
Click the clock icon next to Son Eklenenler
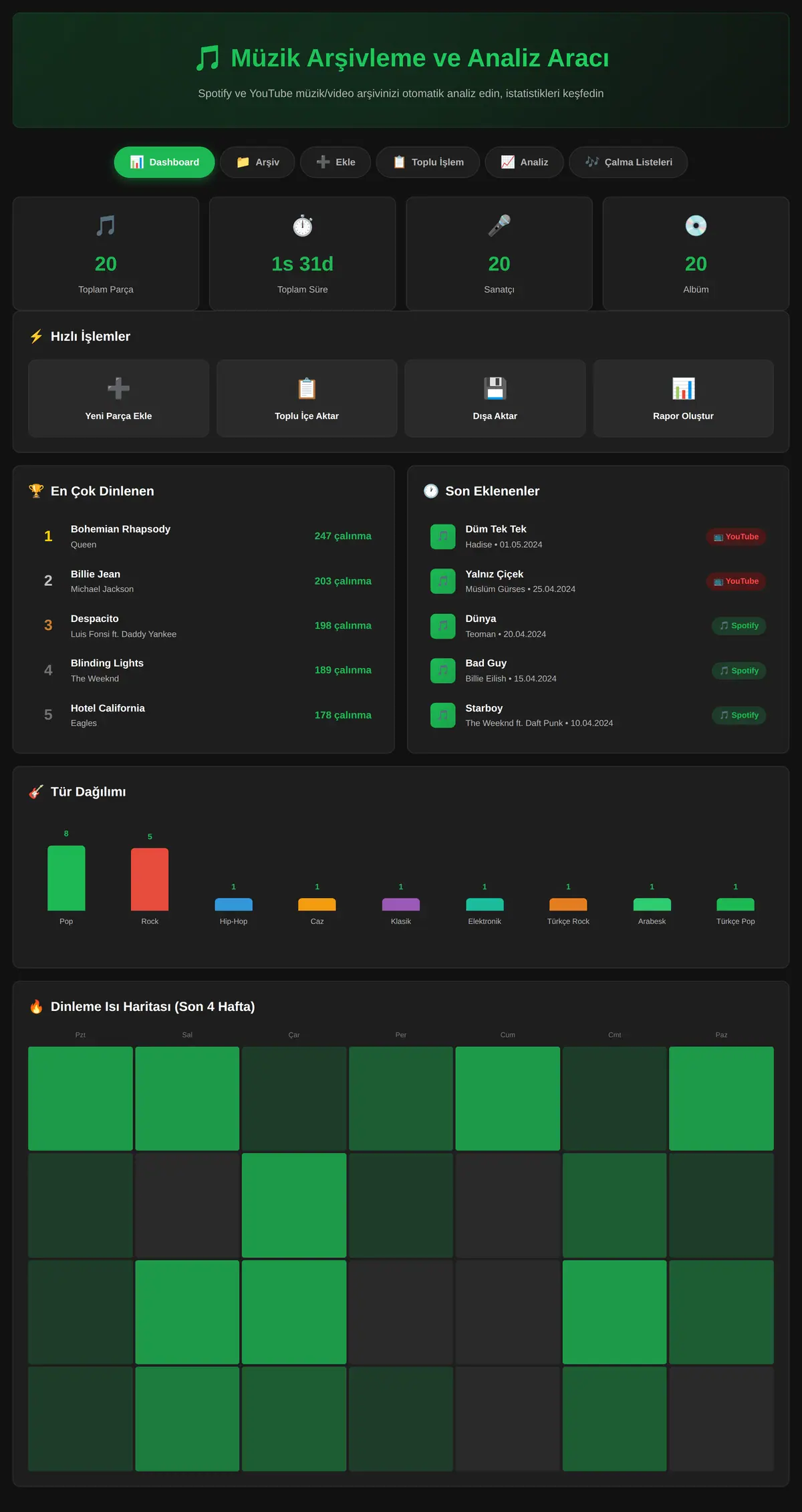[x=431, y=491]
